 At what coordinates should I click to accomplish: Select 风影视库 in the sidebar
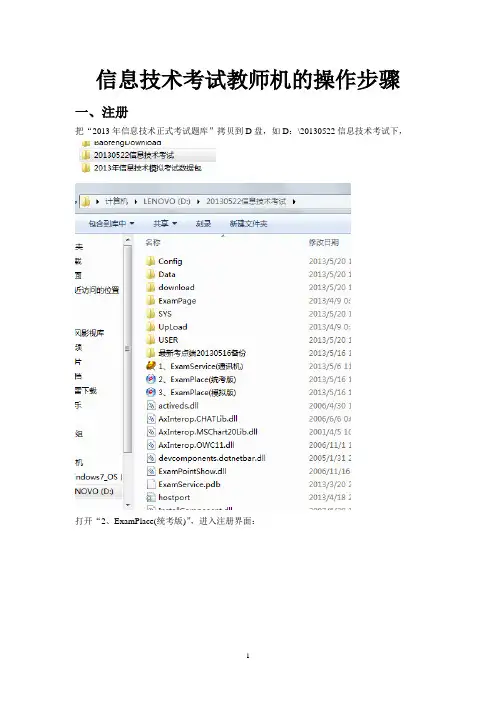90,333
